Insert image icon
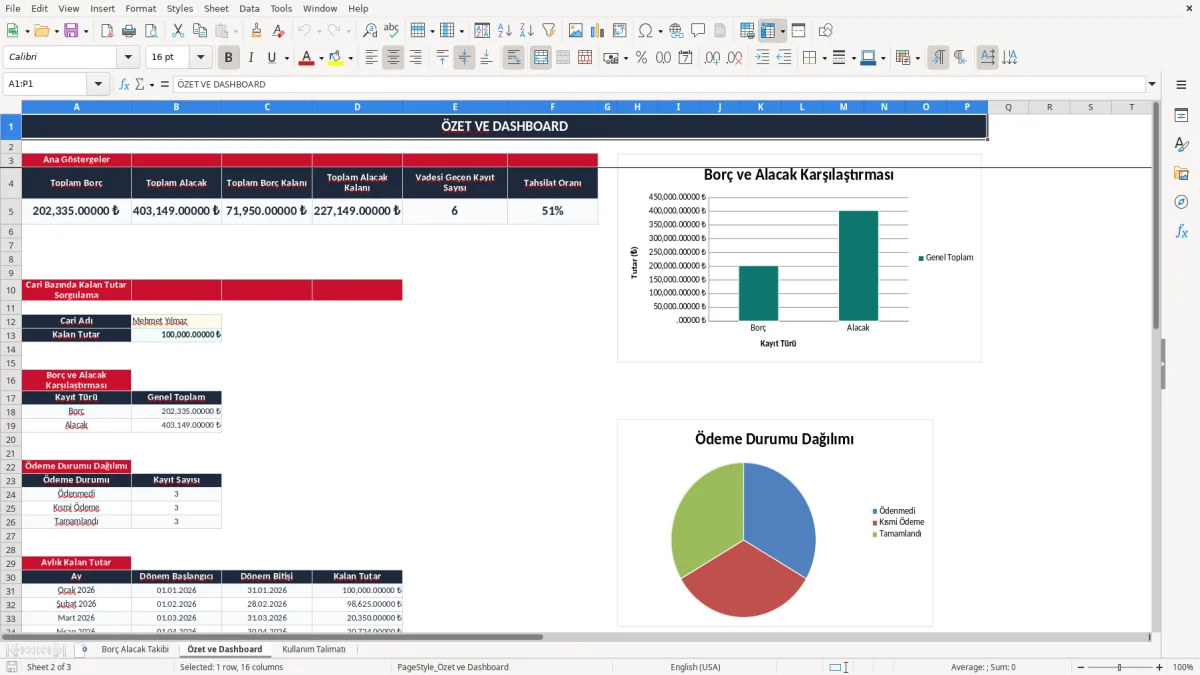Screen dimensions: 1200x675 [576, 31]
